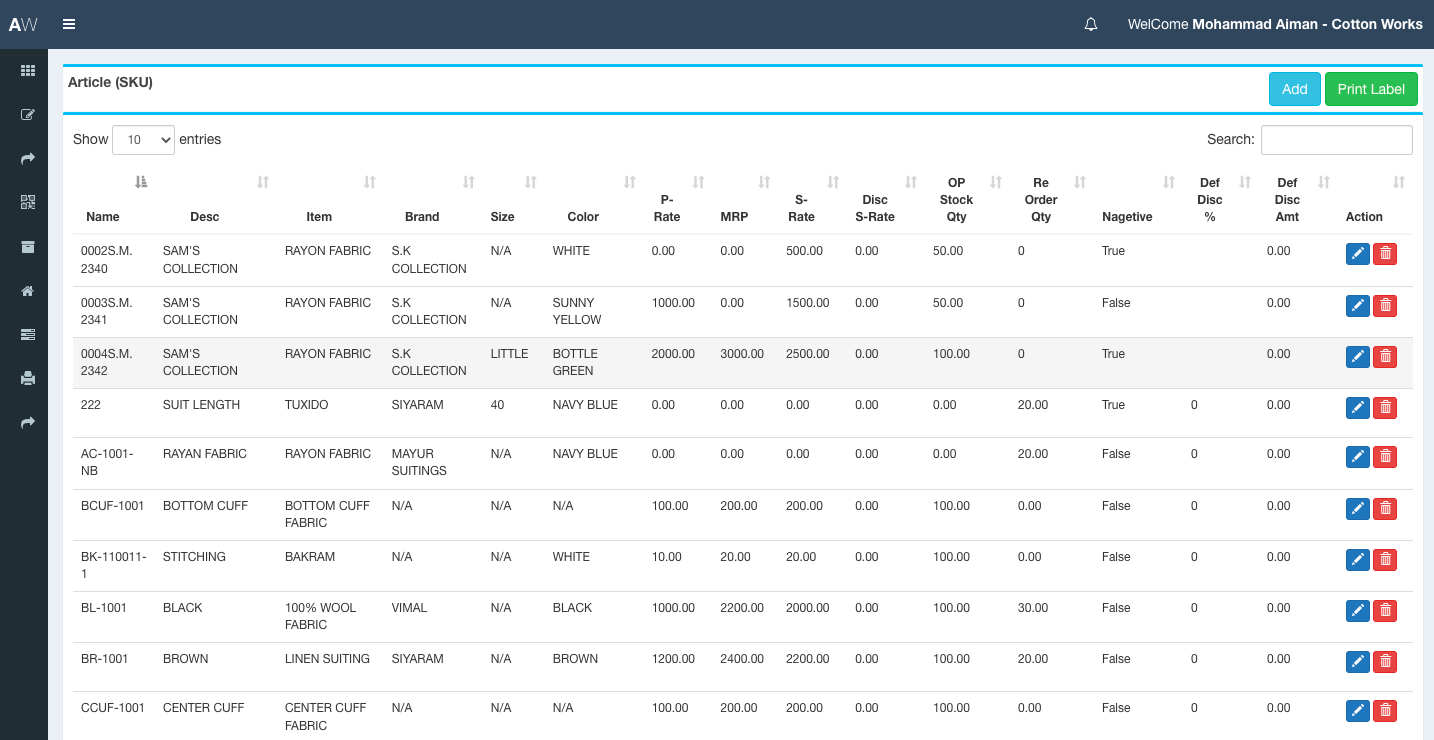Edit article AC-1001-NB
This screenshot has height=740, width=1434.
1358,457
